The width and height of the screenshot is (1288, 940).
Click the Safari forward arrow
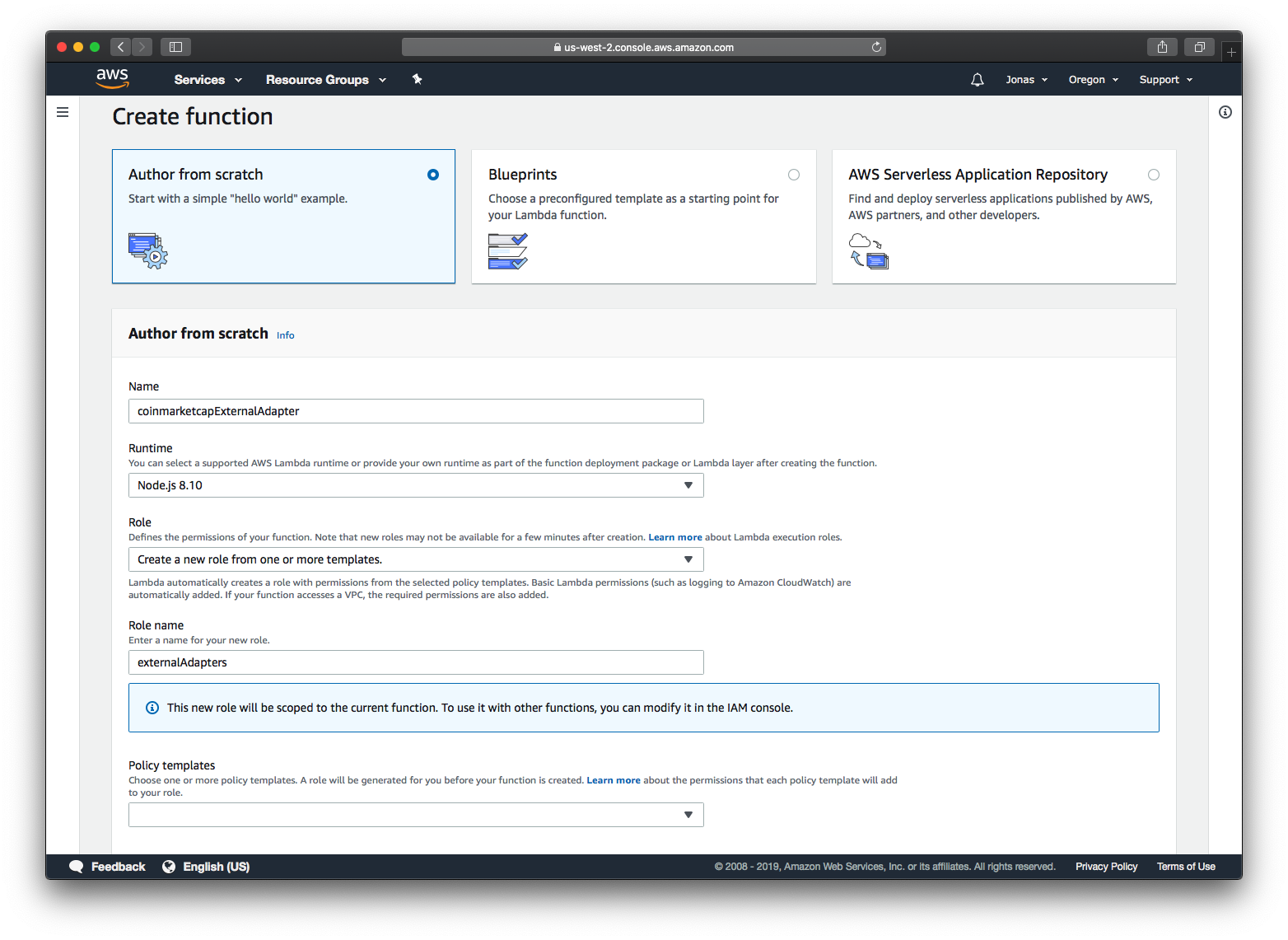tap(142, 47)
